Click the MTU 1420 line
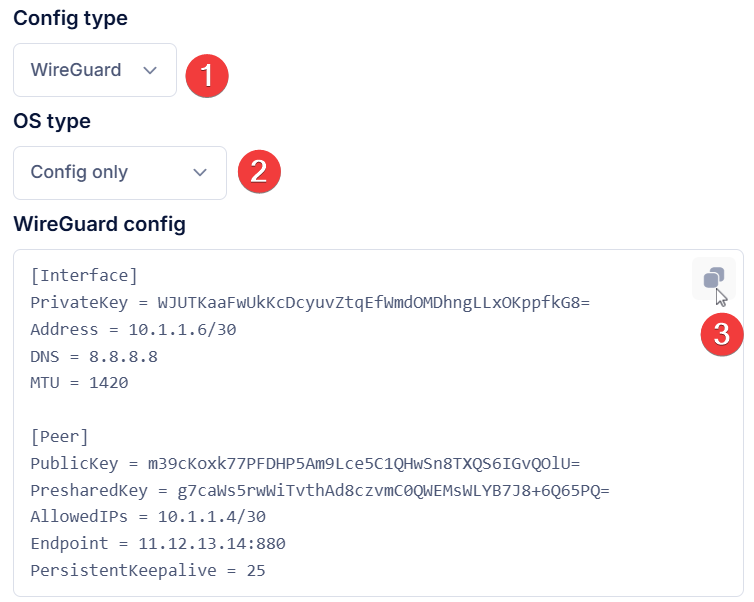 tap(79, 383)
